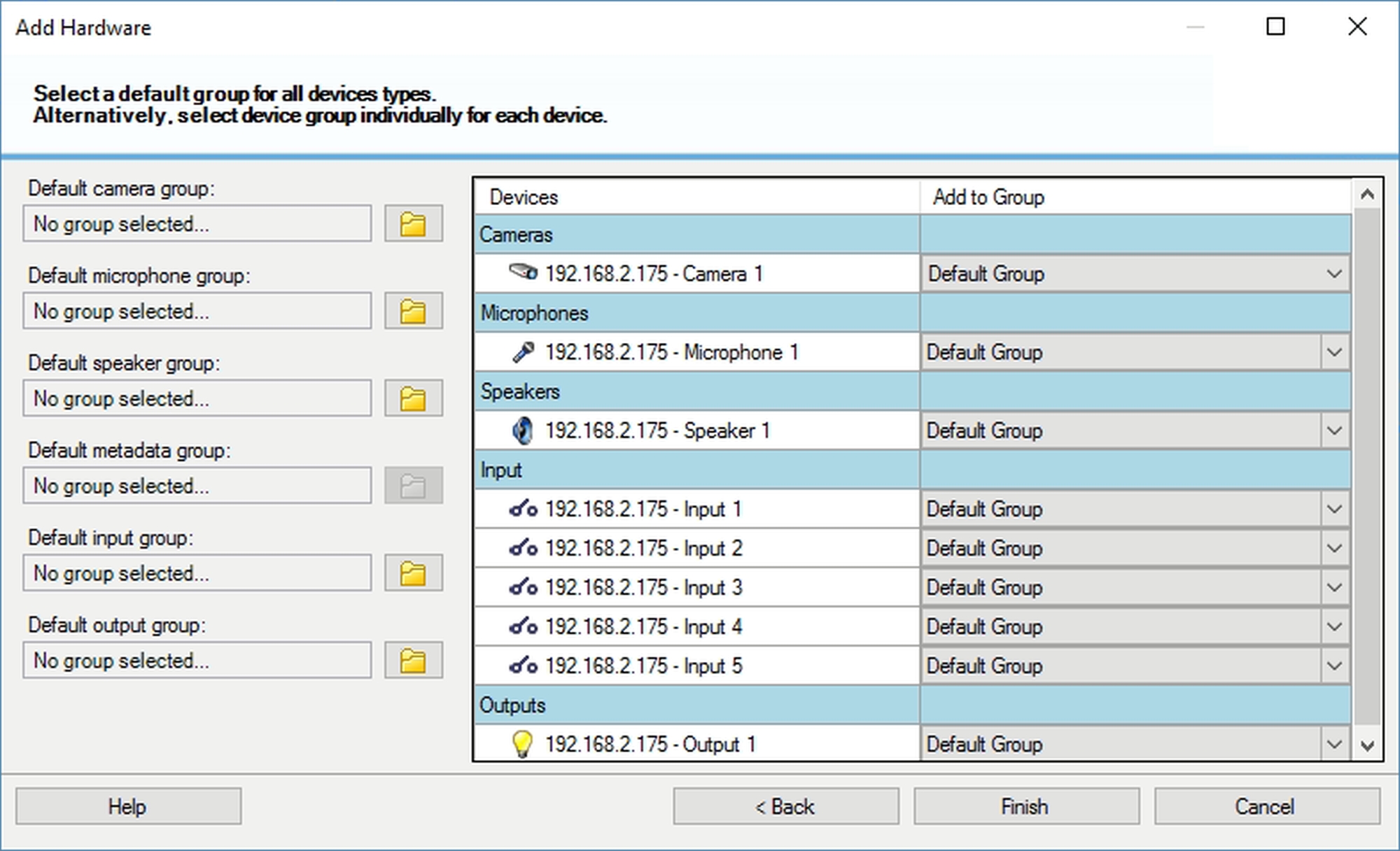1400x851 pixels.
Task: Click the Input 3 device icon
Action: 522,587
